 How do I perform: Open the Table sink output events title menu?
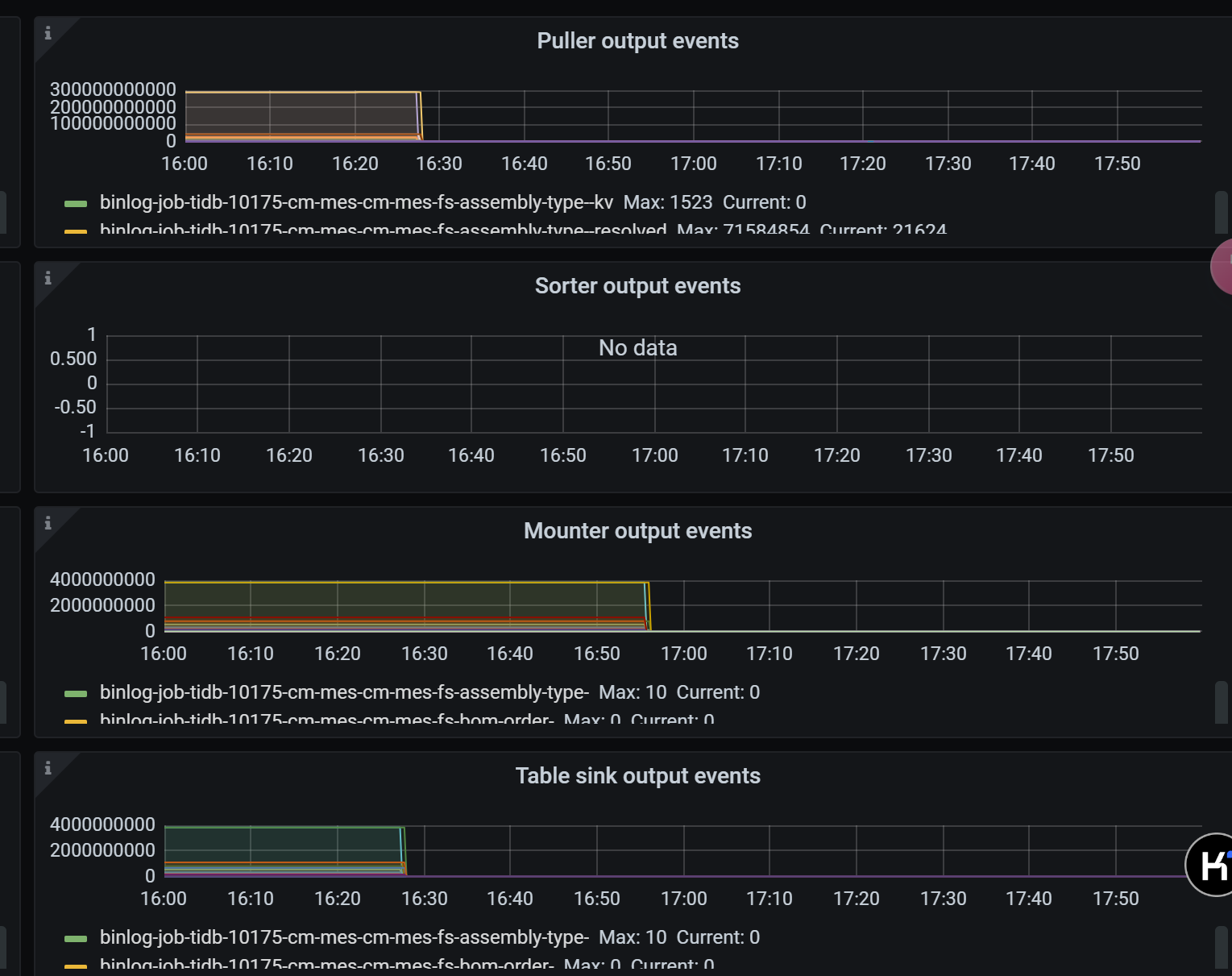pos(637,776)
